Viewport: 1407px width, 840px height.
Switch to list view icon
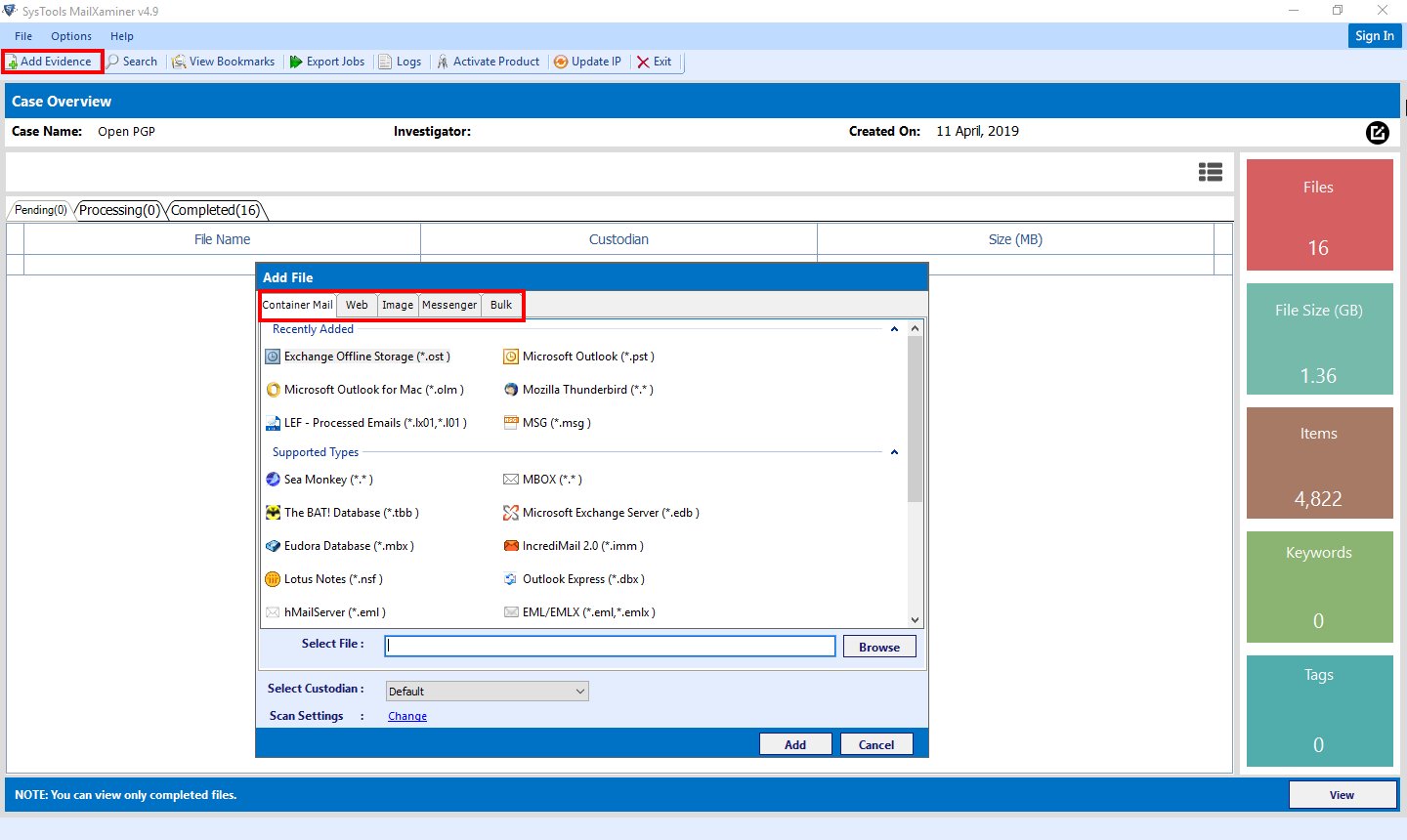[1211, 172]
